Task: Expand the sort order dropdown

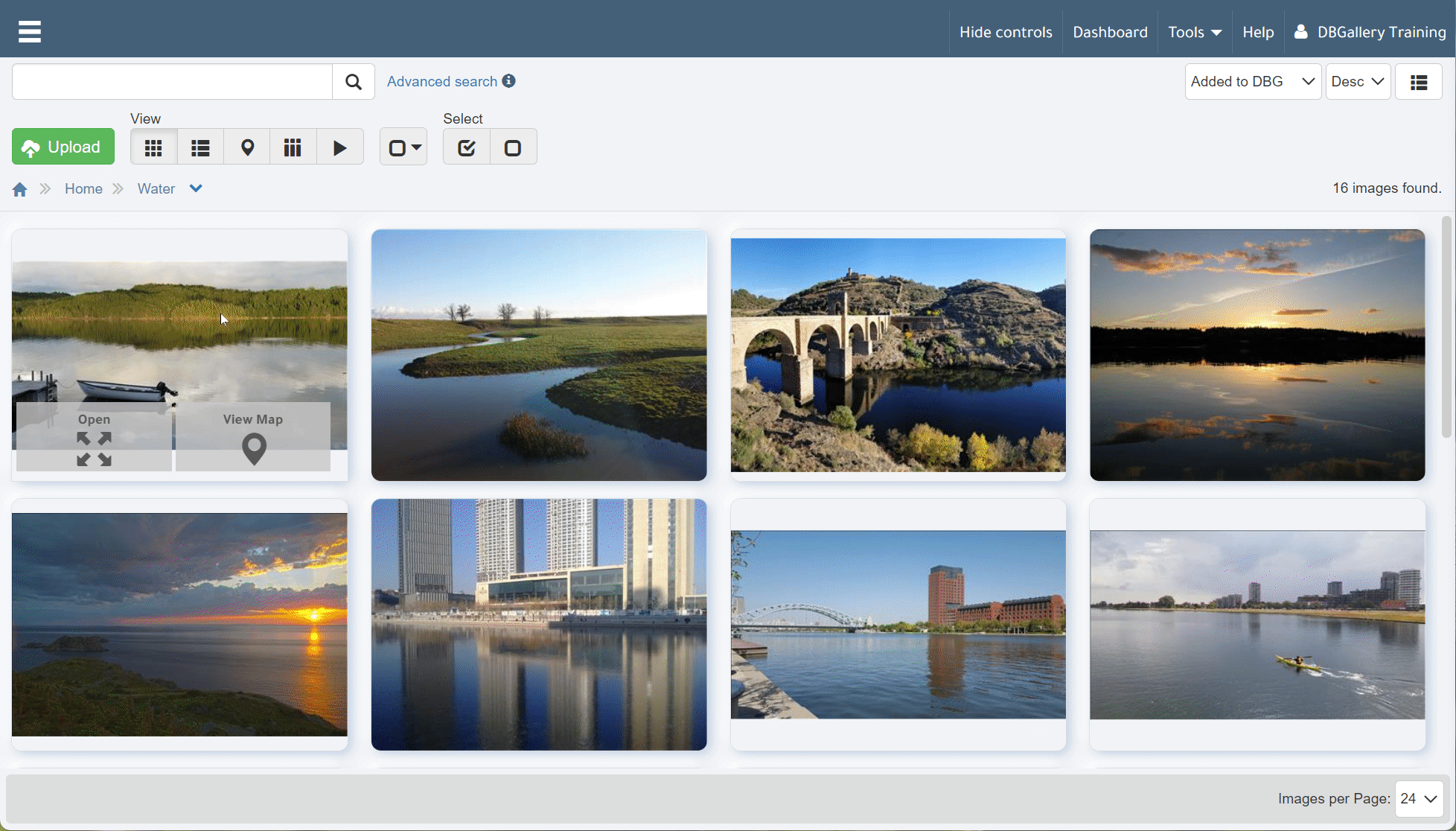Action: (1357, 81)
